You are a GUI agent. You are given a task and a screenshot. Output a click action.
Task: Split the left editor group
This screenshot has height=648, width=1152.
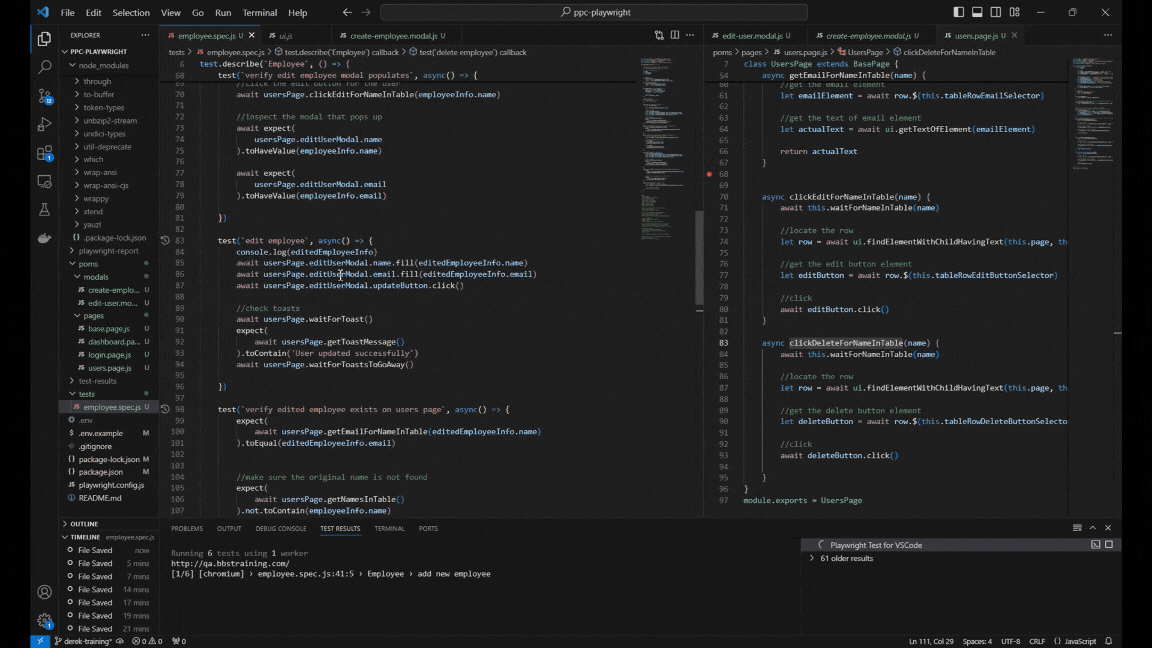[675, 35]
